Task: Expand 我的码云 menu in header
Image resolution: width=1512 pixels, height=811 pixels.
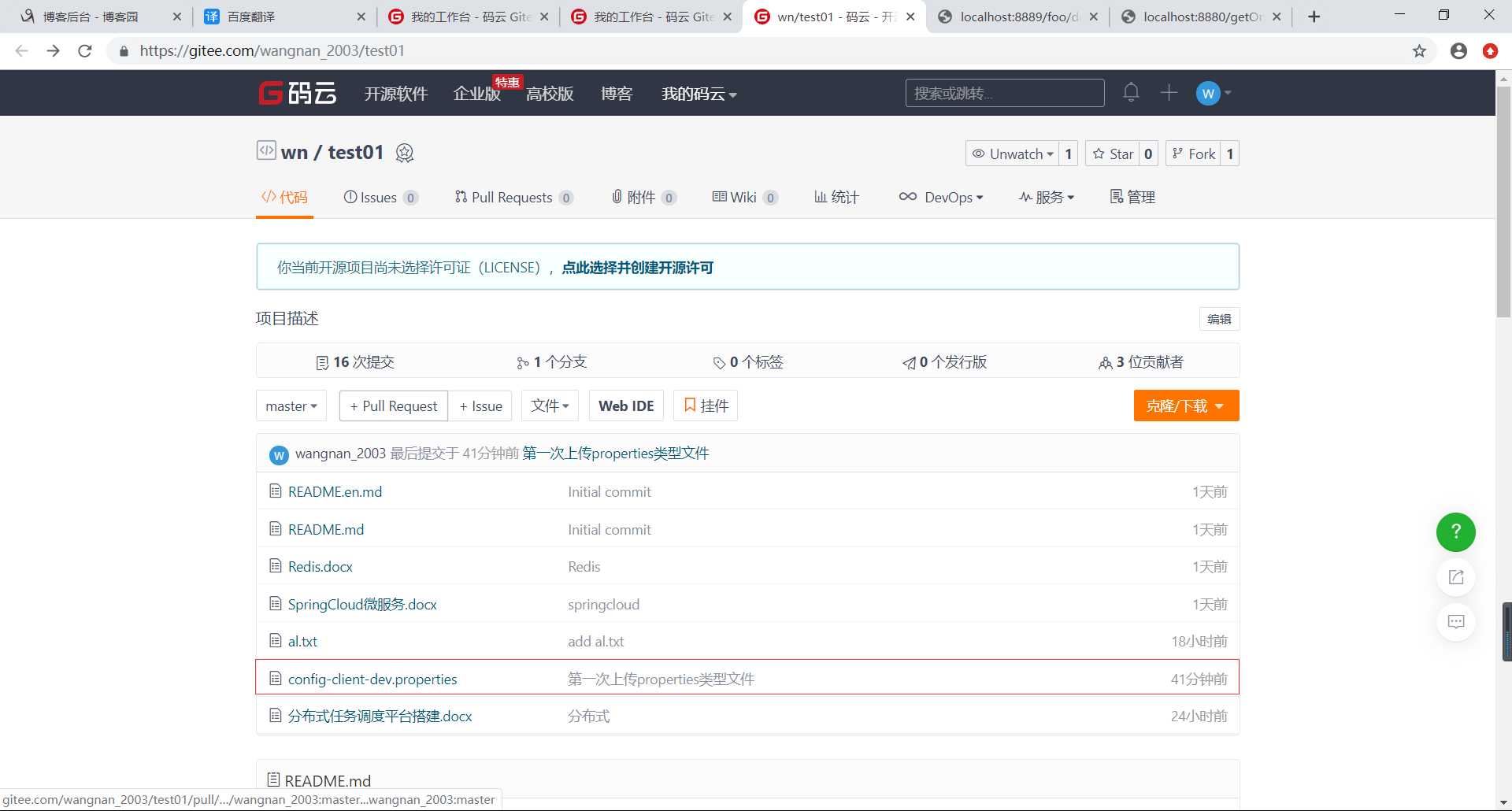Action: tap(699, 94)
